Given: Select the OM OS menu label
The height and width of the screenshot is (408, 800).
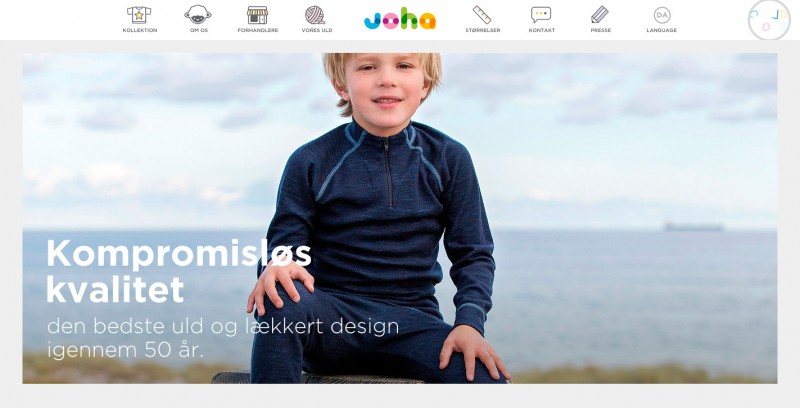Looking at the screenshot, I should 198,31.
